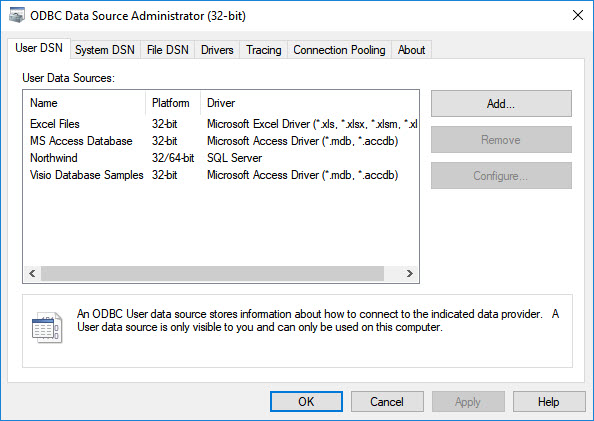The image size is (594, 421).
Task: Click the horizontal scrollbar thumb
Action: point(213,273)
